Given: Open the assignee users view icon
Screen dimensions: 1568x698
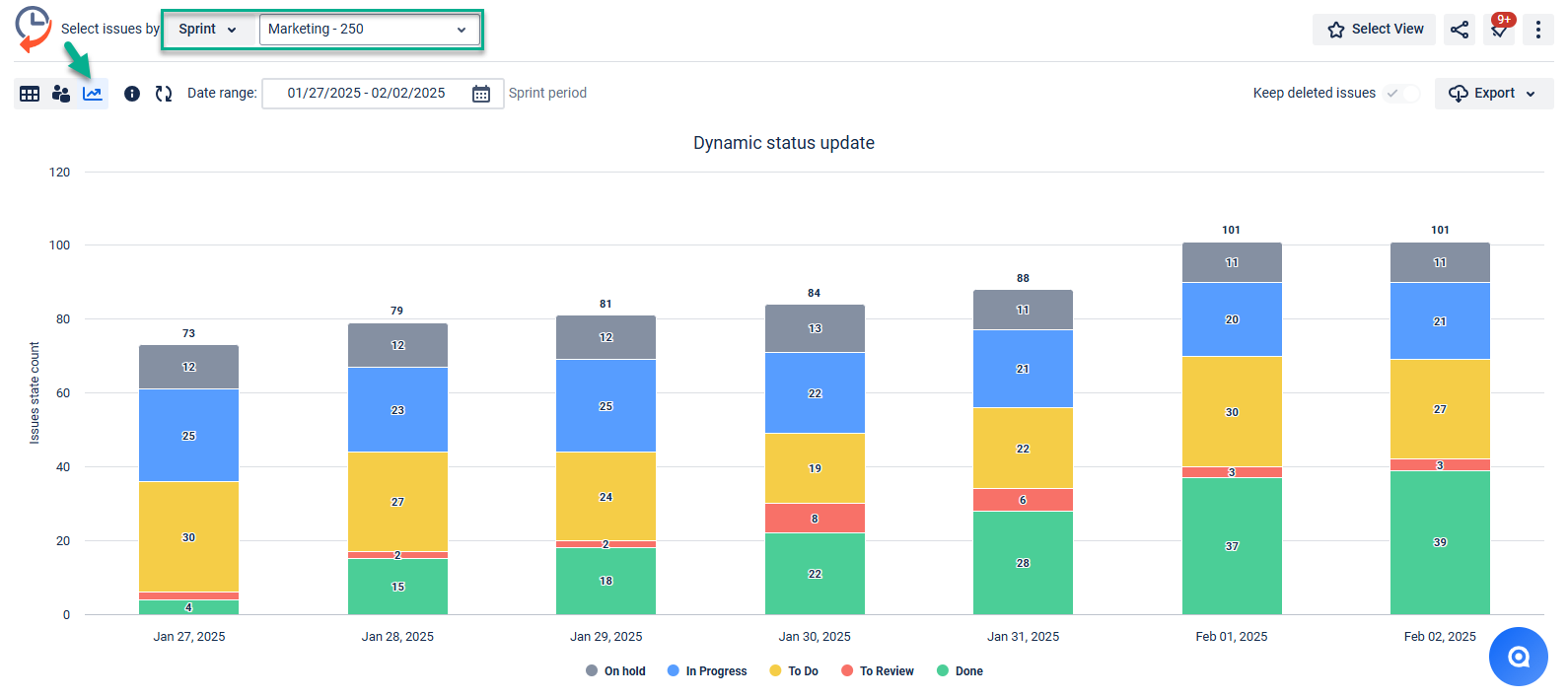Looking at the screenshot, I should (61, 94).
